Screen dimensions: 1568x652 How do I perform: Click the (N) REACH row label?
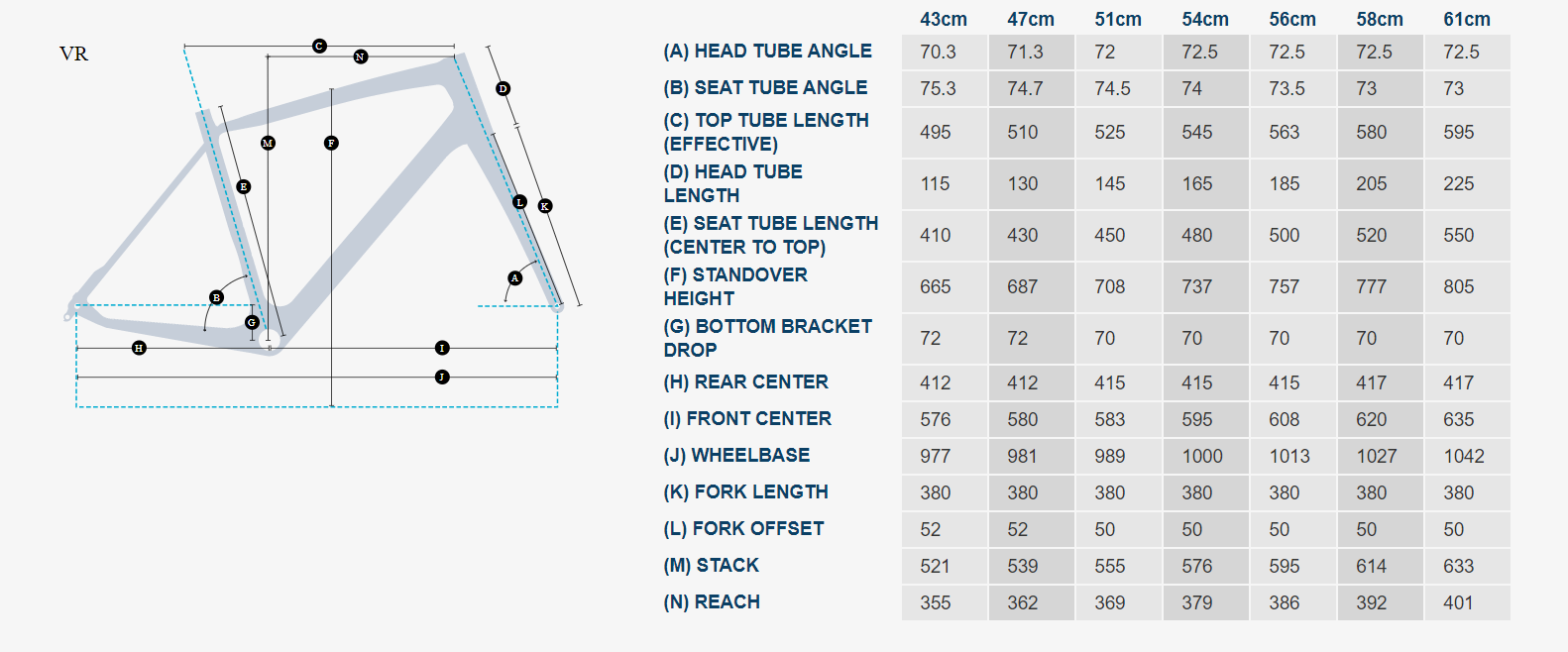(x=712, y=602)
